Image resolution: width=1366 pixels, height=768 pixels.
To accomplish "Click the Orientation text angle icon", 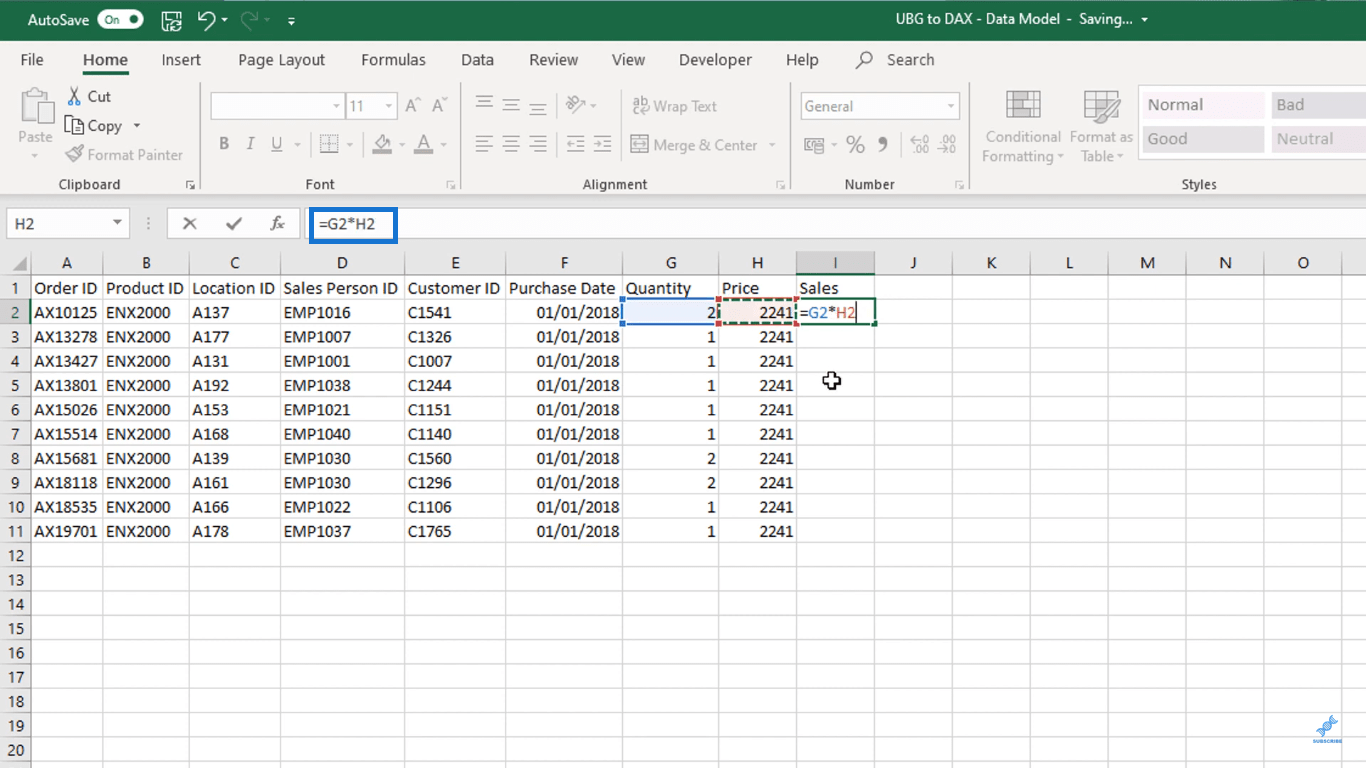I will coord(575,105).
